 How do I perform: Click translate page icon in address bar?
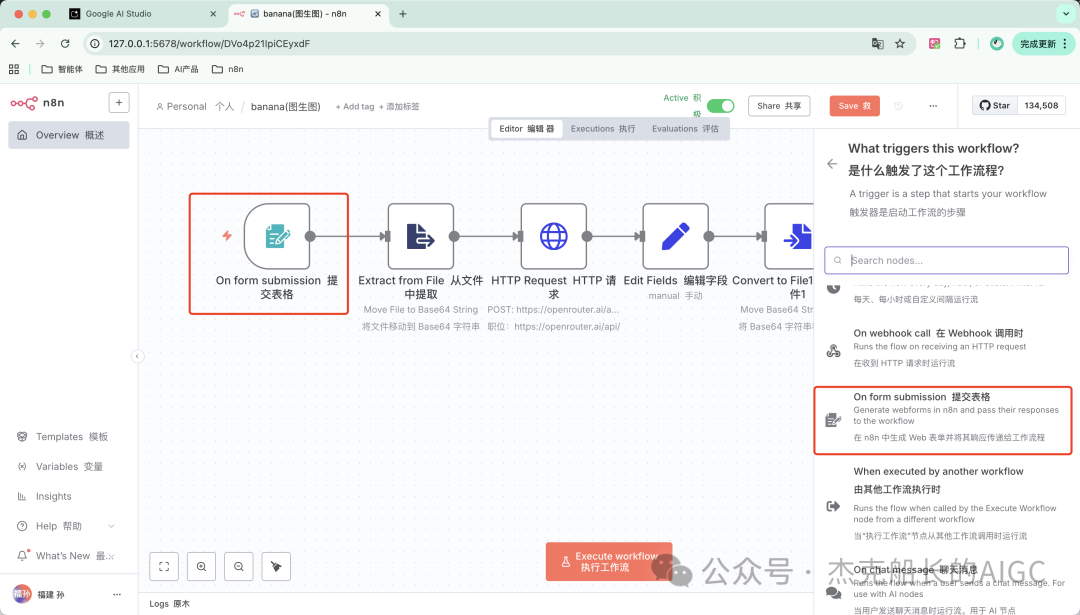[x=877, y=43]
